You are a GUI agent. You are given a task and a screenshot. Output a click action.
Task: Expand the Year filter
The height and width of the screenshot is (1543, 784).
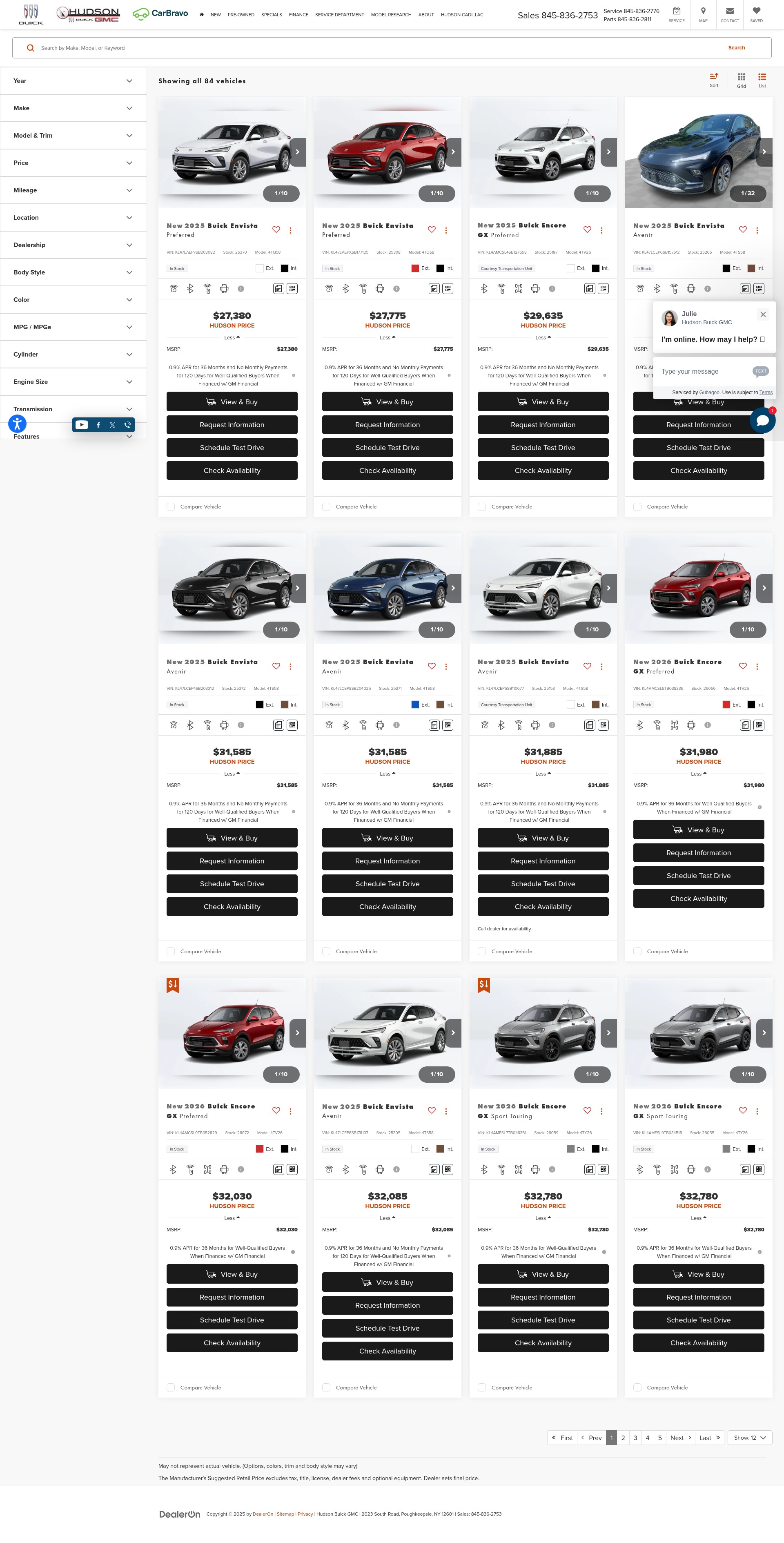point(73,81)
